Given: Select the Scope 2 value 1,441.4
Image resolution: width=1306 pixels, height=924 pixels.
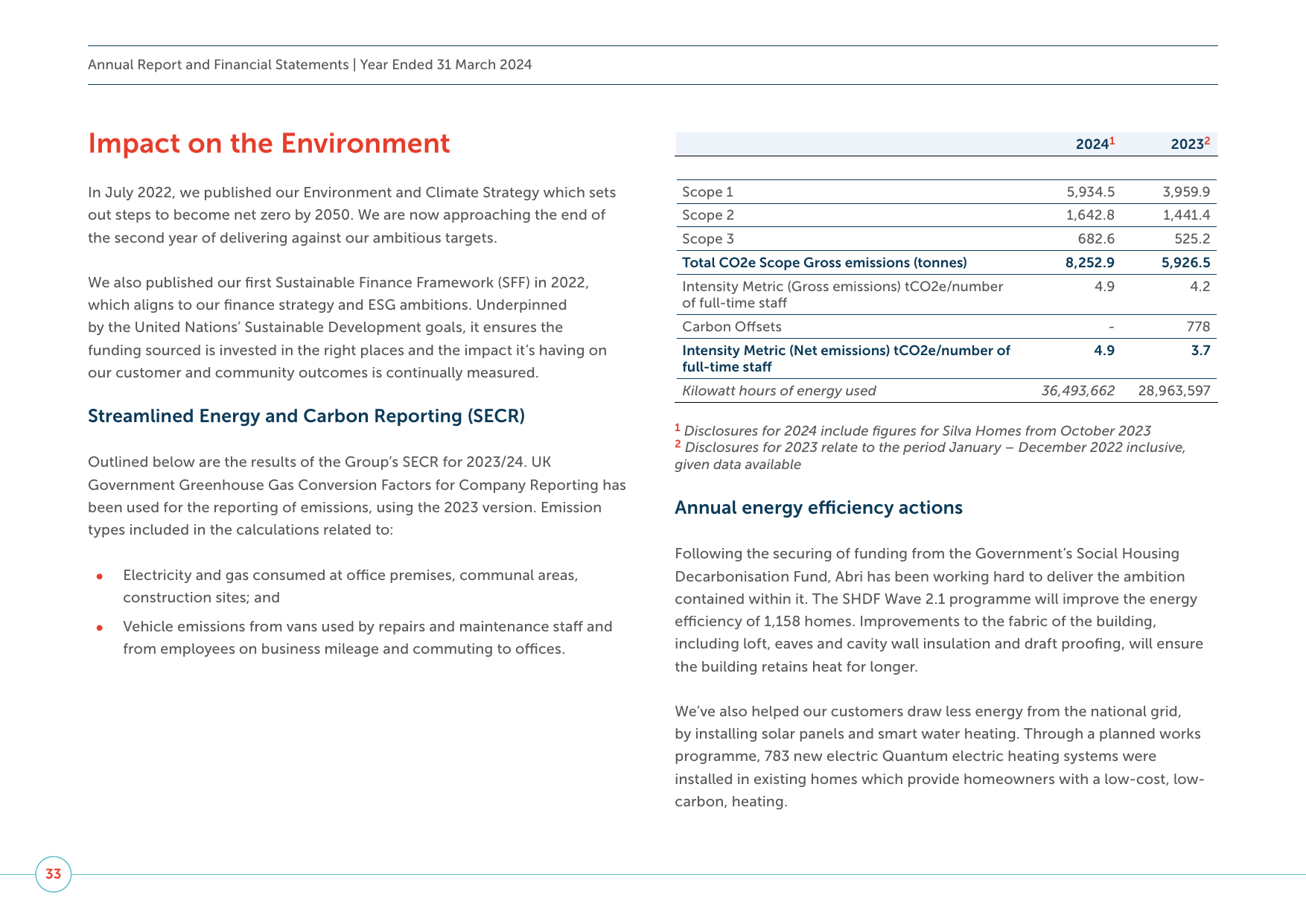Looking at the screenshot, I should click(x=1186, y=215).
